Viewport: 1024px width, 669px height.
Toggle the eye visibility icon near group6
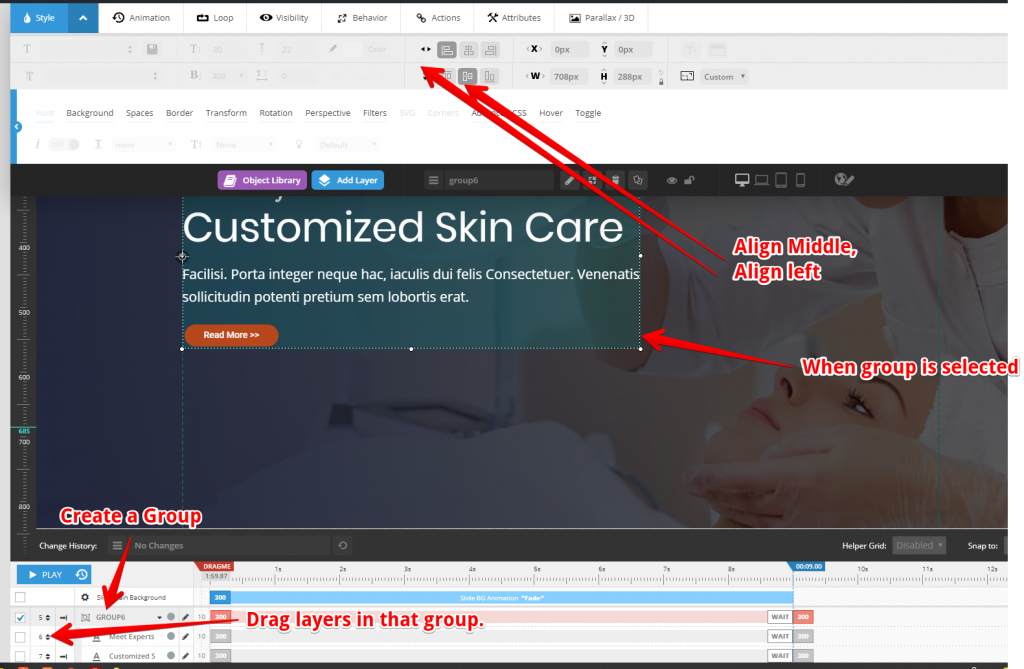point(670,179)
